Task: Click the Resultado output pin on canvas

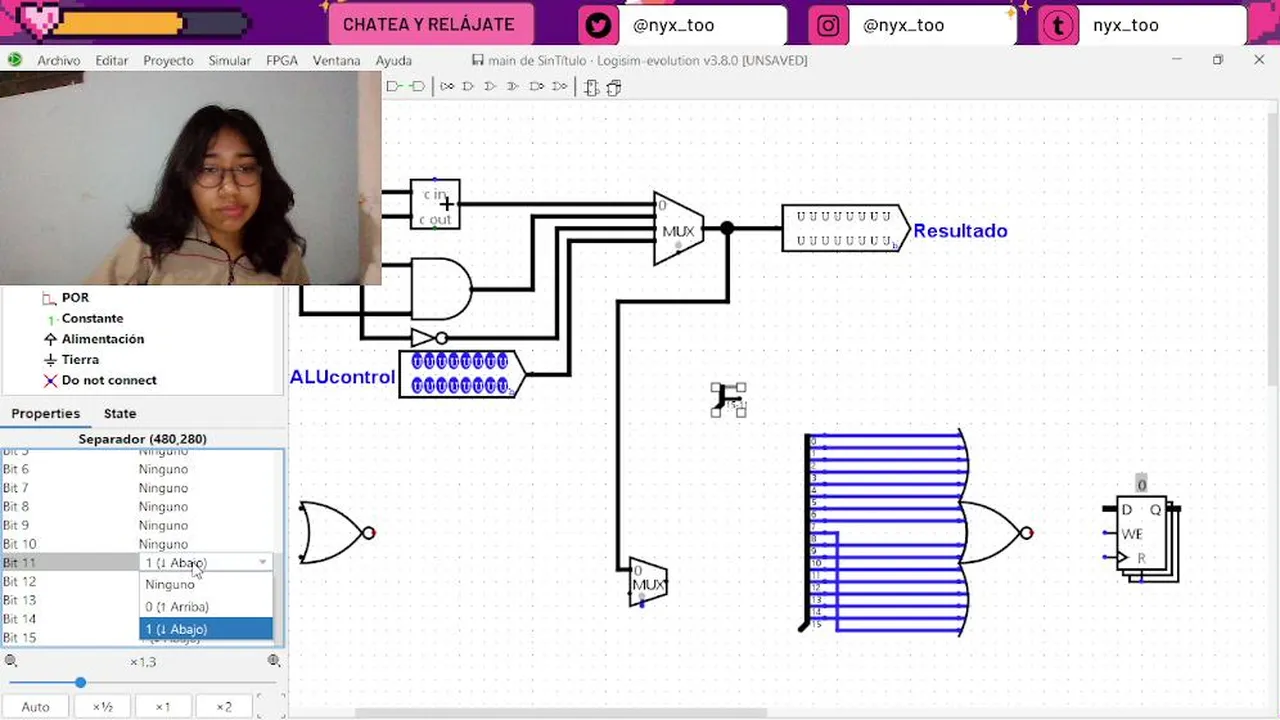Action: (846, 229)
